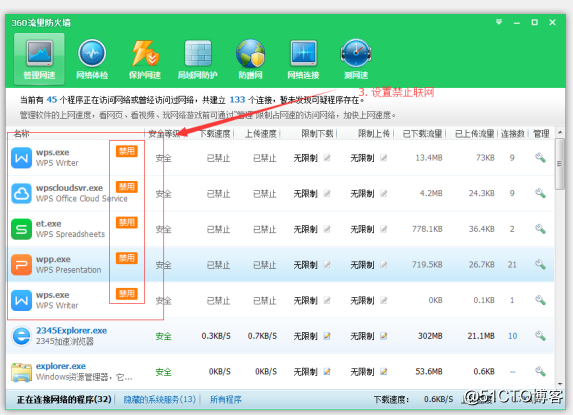The image size is (573, 415).
Task: Click the 45 program count number
Action: (x=52, y=99)
